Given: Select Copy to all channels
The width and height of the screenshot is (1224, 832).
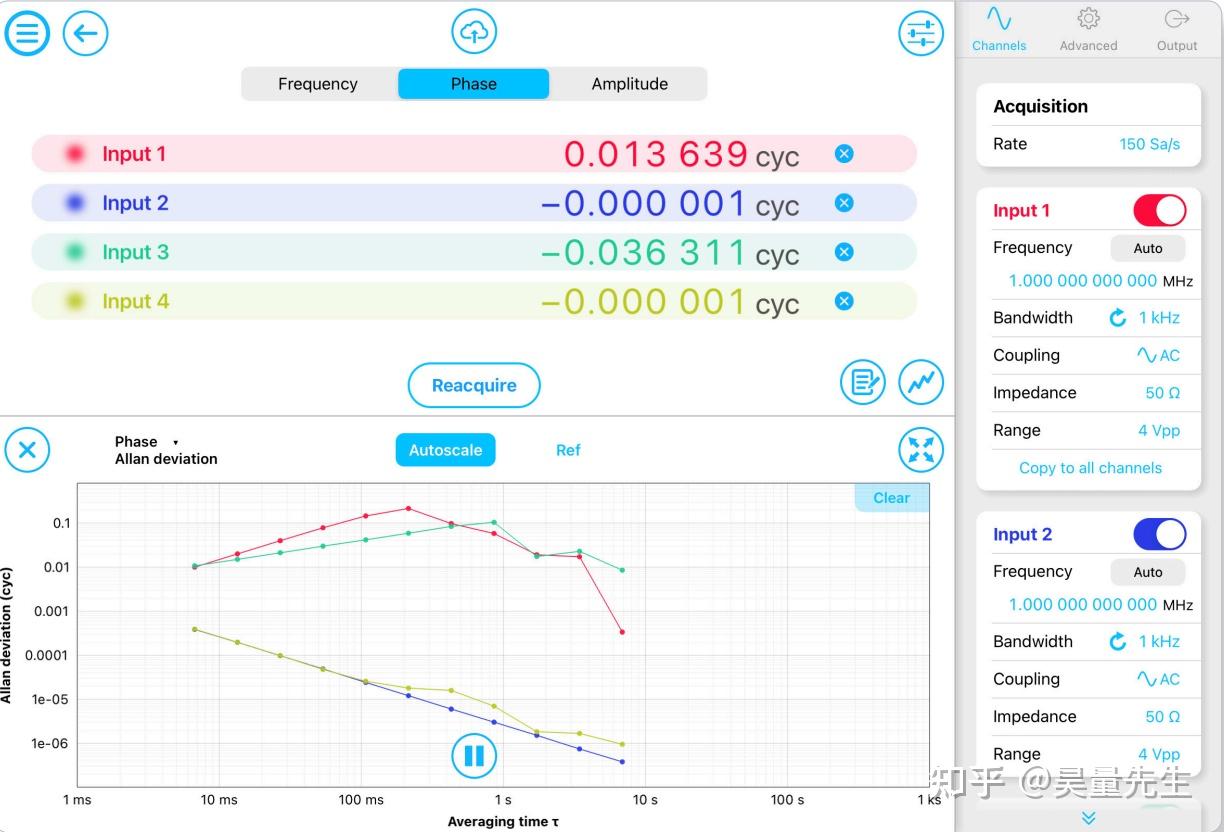Looking at the screenshot, I should point(1090,468).
